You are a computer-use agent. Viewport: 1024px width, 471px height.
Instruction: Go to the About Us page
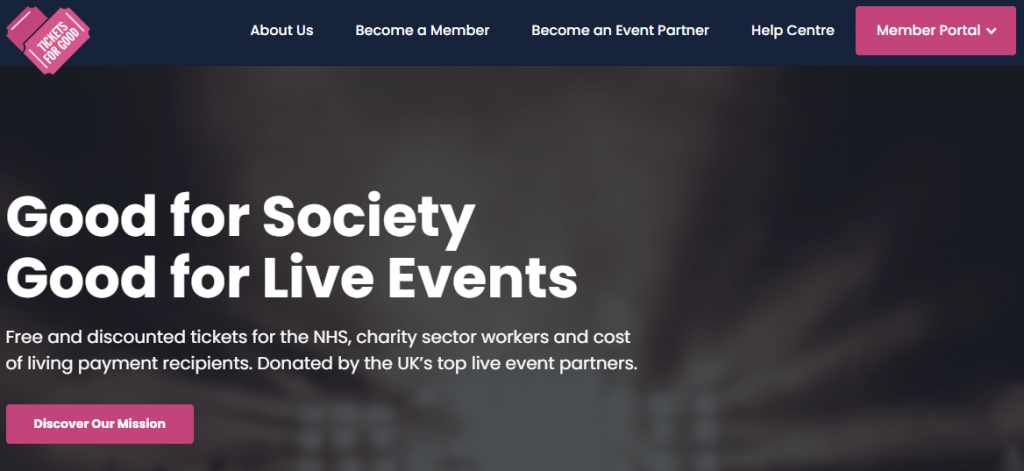tap(281, 30)
